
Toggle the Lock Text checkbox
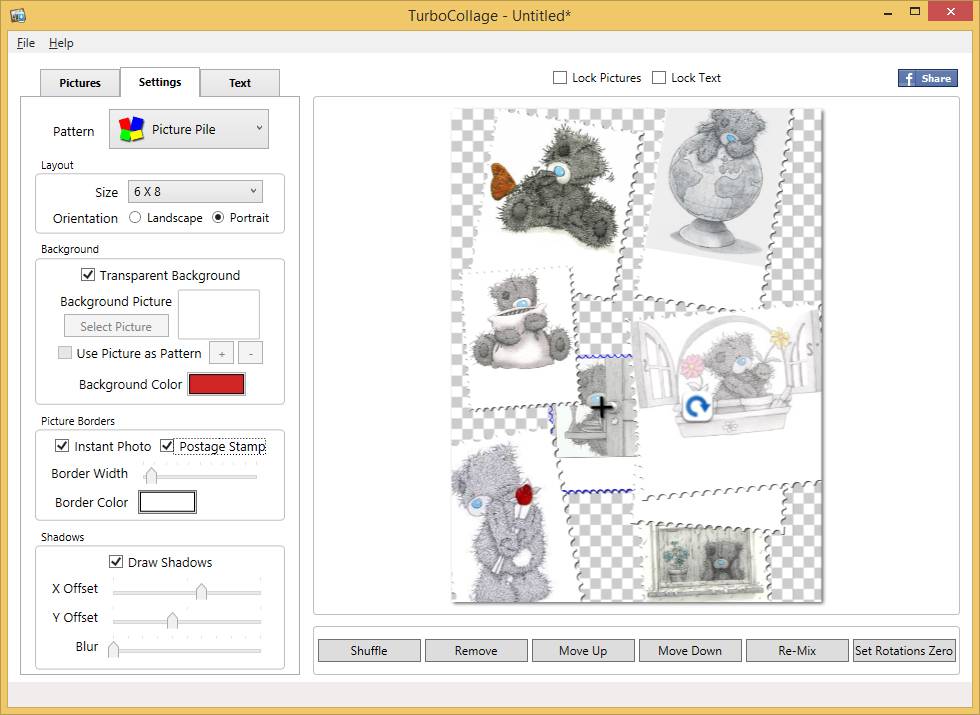tap(659, 78)
